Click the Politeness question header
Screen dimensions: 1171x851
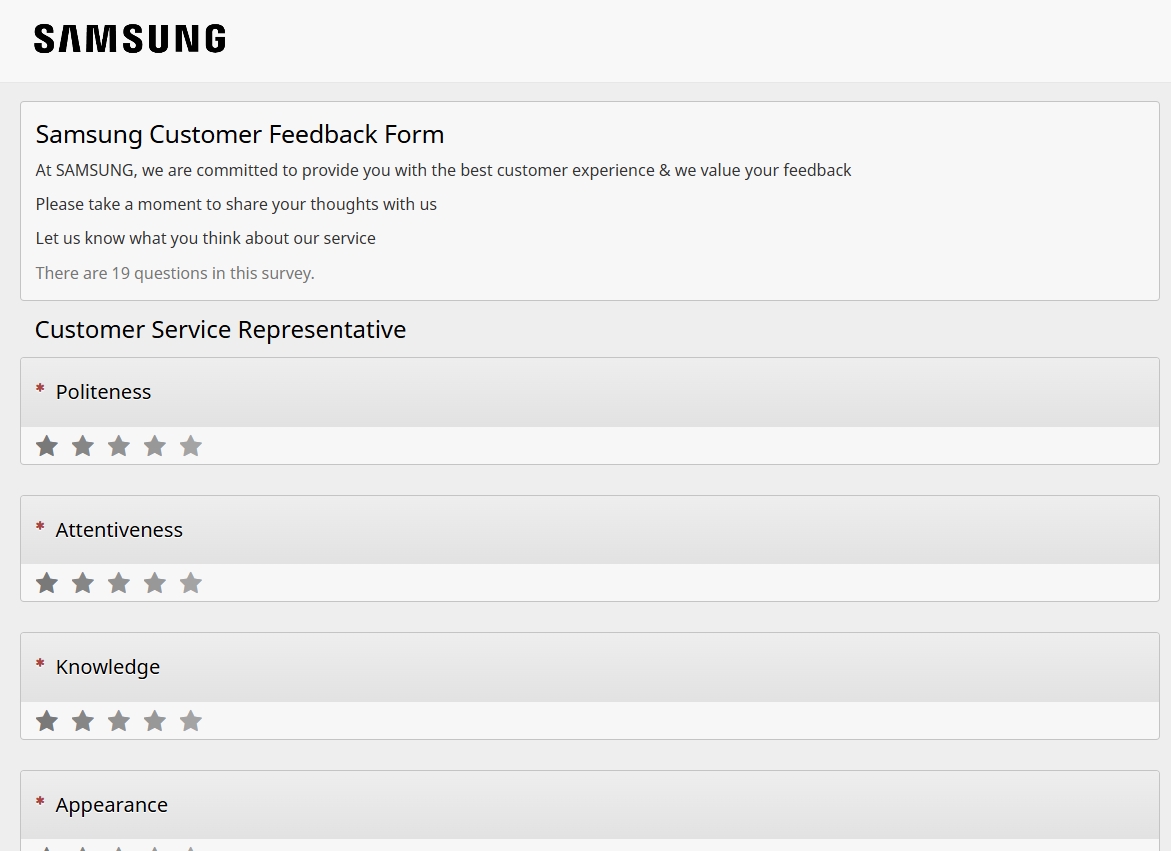point(103,392)
